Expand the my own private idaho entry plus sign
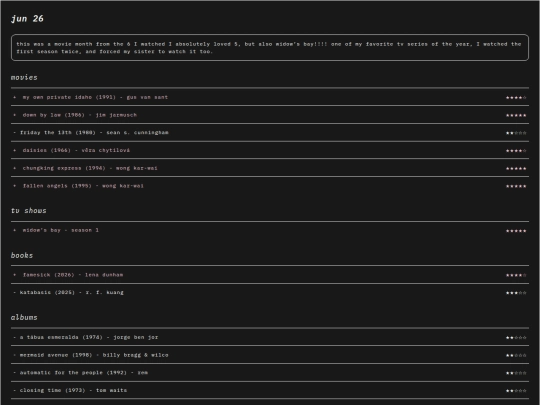 tap(14, 97)
